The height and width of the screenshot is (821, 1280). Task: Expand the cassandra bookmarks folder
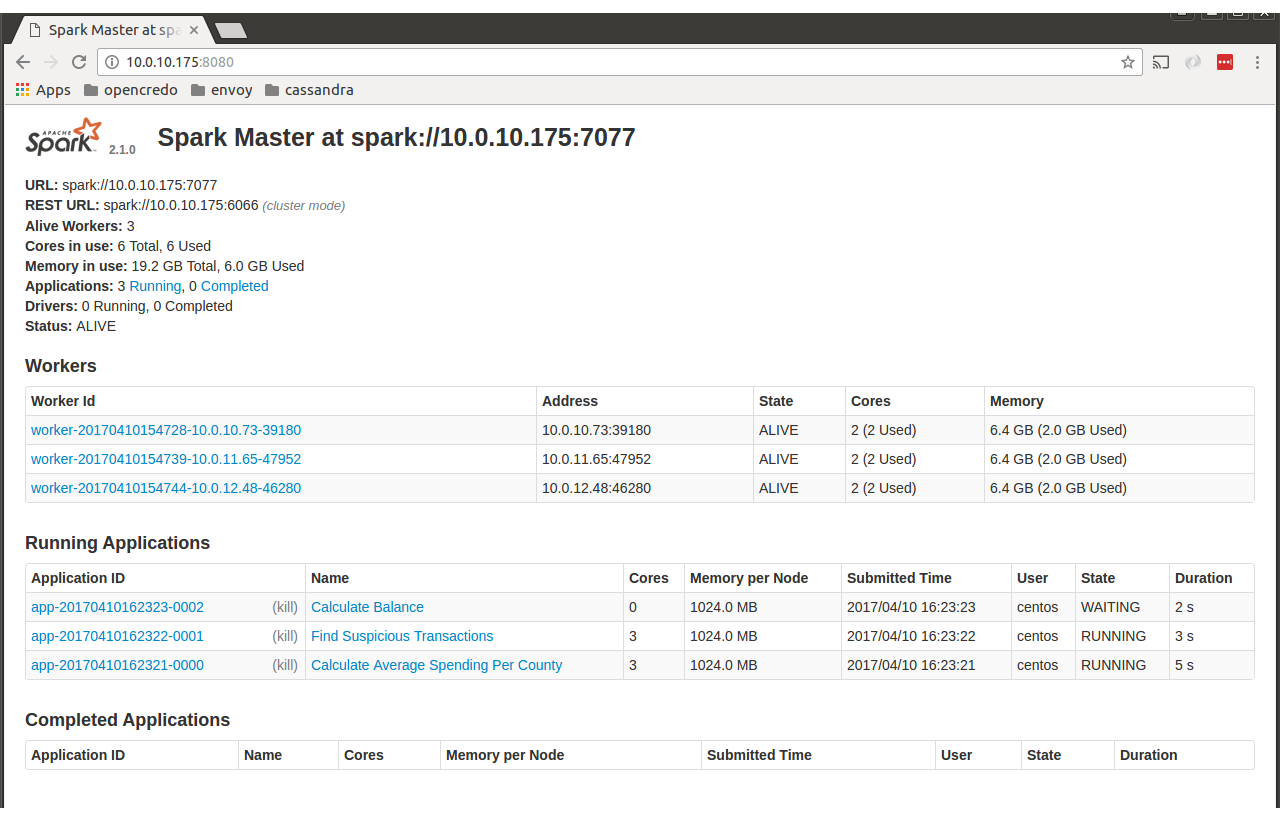tap(308, 90)
